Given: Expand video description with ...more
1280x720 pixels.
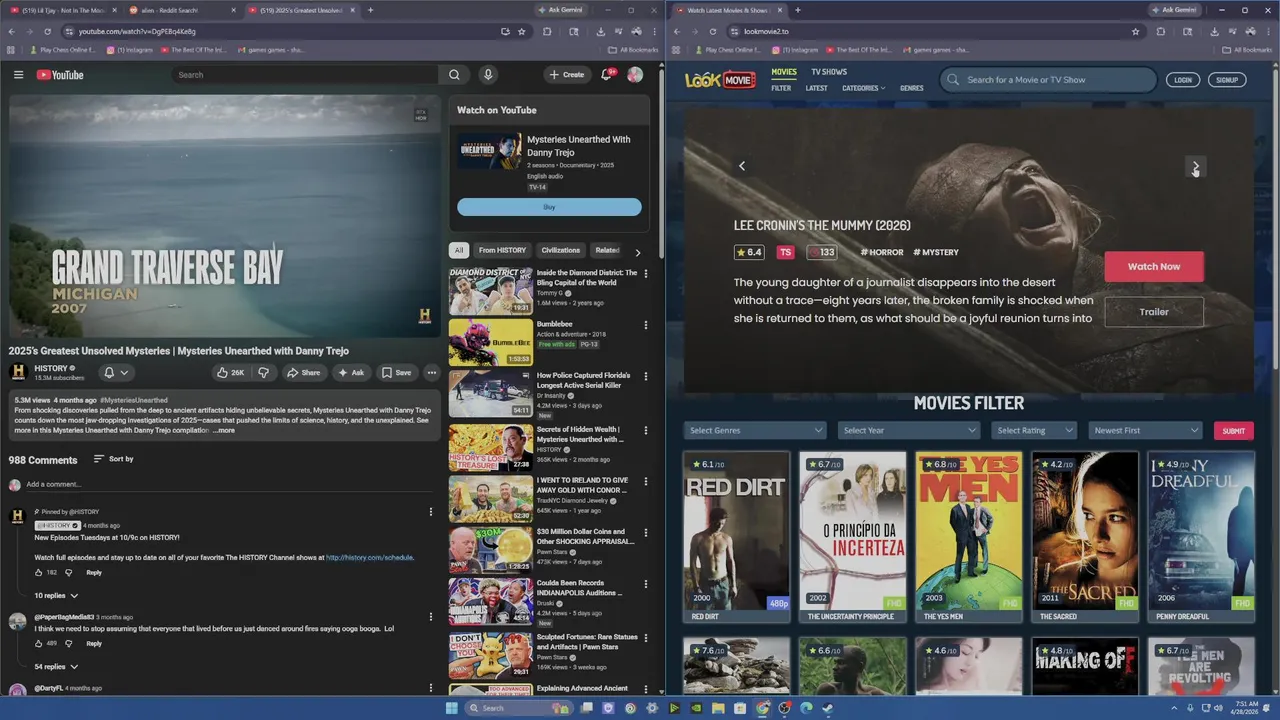Looking at the screenshot, I should click(x=224, y=431).
